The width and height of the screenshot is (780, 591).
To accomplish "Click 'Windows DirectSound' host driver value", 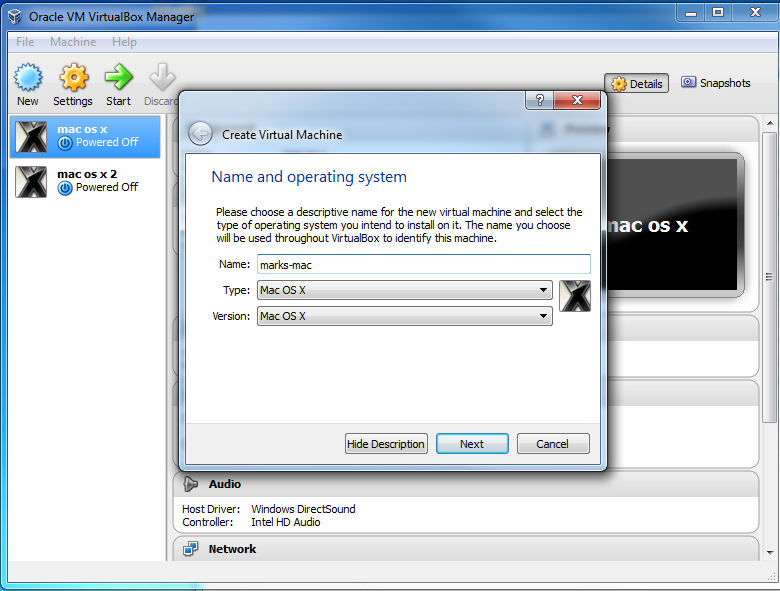I will click(303, 509).
